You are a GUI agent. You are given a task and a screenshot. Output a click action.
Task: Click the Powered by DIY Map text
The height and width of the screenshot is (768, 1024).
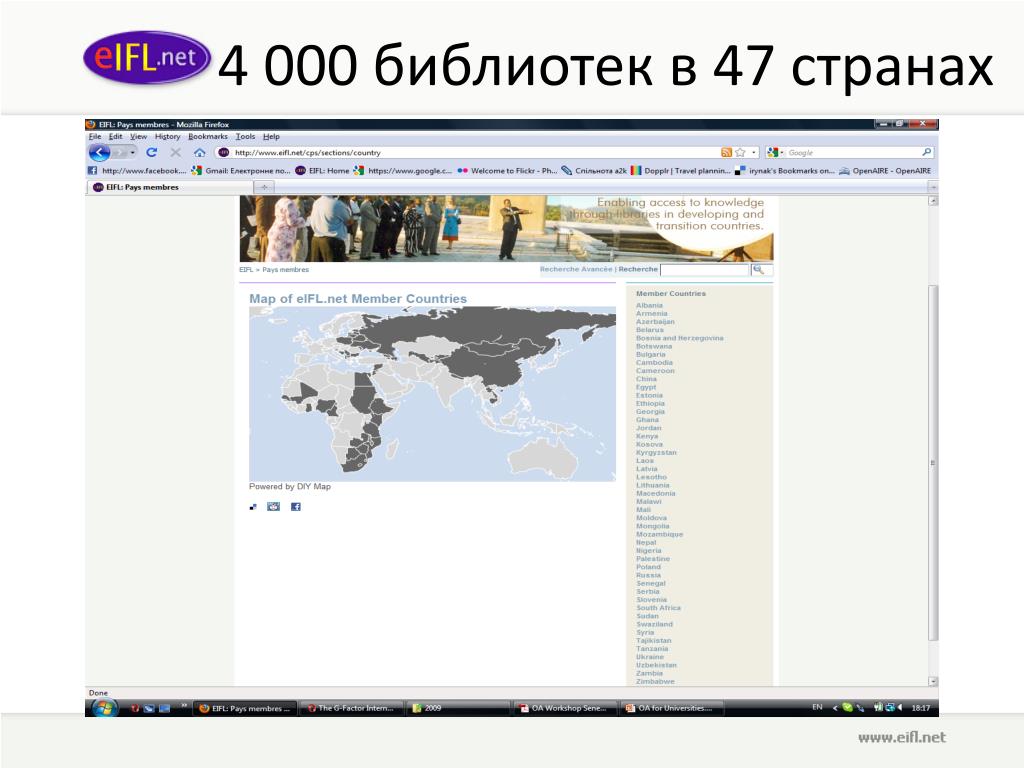290,487
